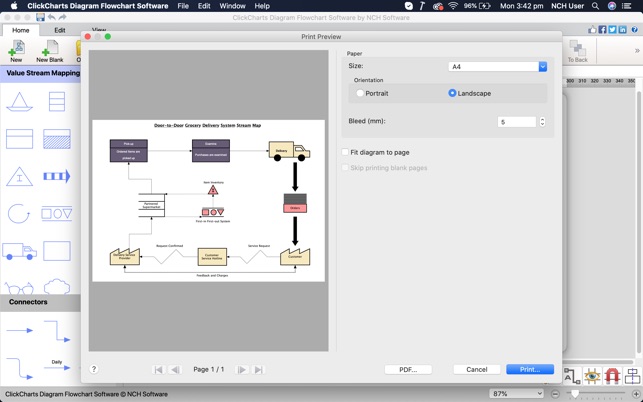Select the curved elbow connector
This screenshot has width=643, height=402.
tap(19, 369)
